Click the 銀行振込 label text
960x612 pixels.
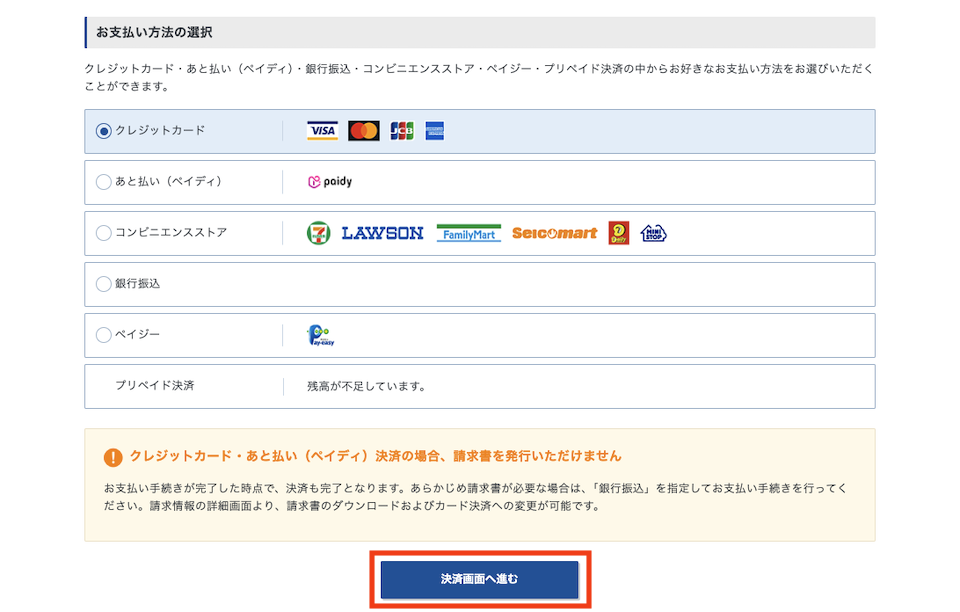click(x=138, y=283)
